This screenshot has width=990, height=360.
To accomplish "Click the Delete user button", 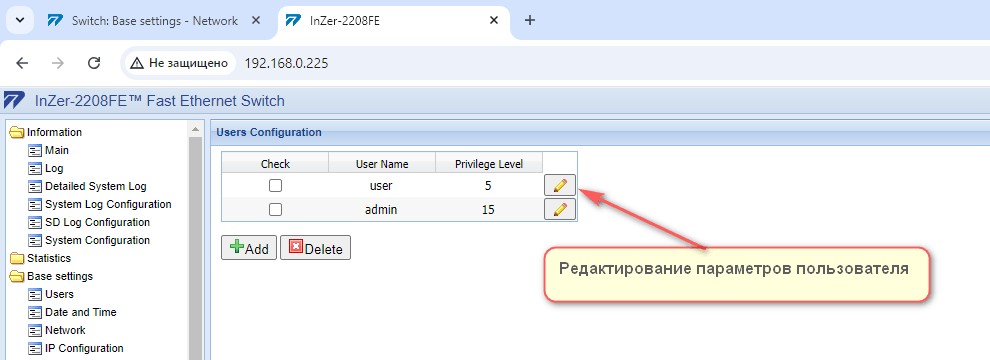I will 315,248.
